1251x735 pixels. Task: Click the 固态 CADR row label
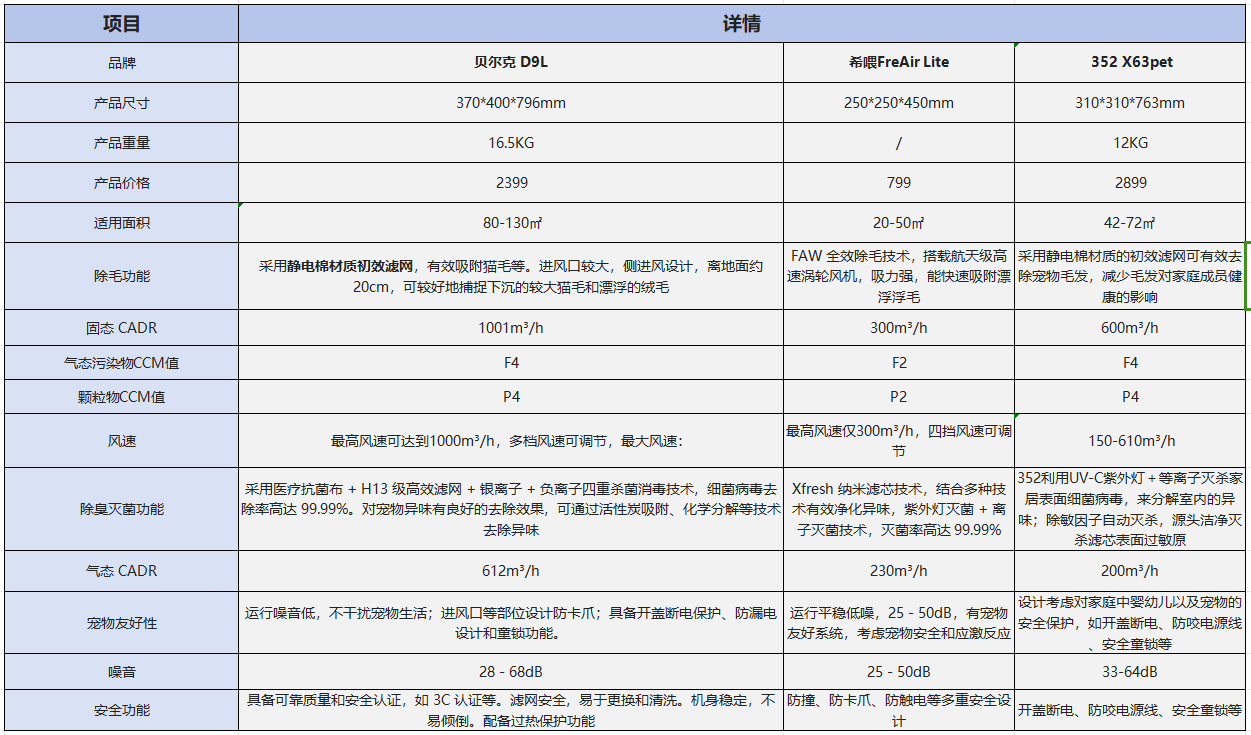coord(121,328)
